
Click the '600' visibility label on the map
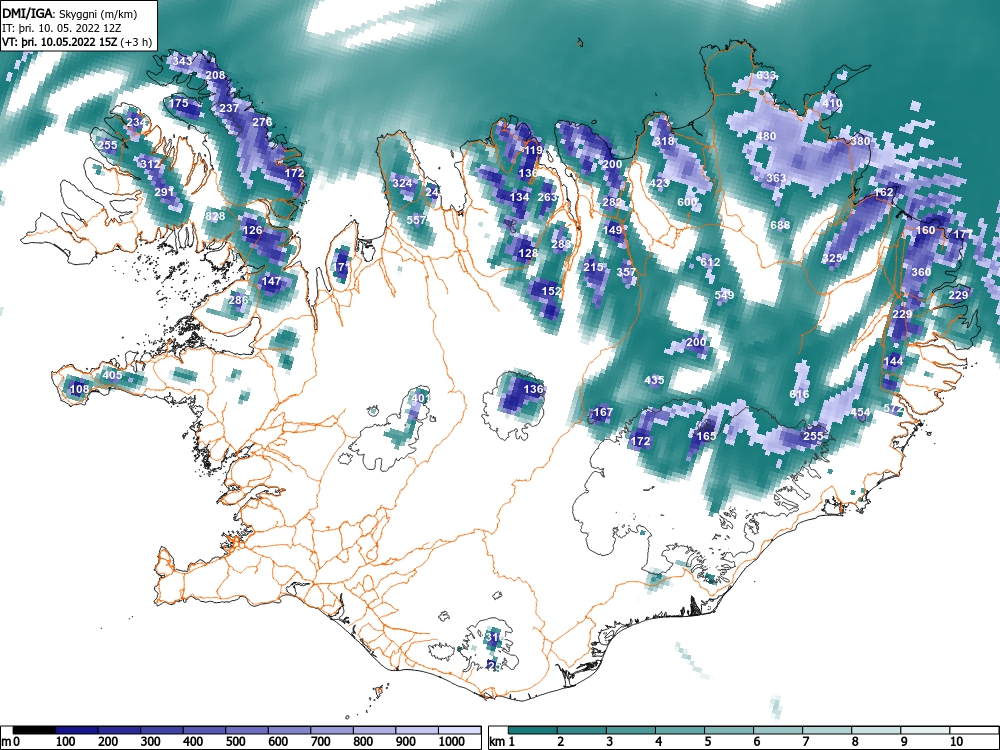pos(688,203)
